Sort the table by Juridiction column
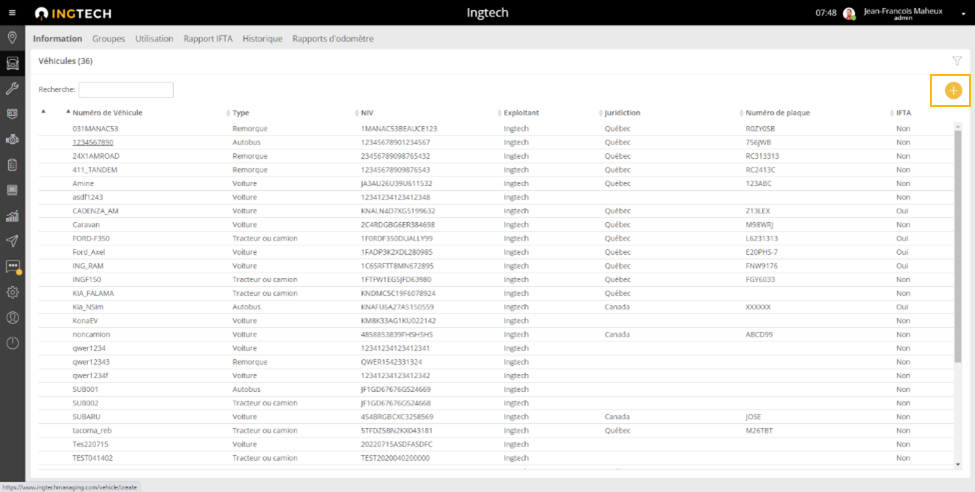 (622, 113)
